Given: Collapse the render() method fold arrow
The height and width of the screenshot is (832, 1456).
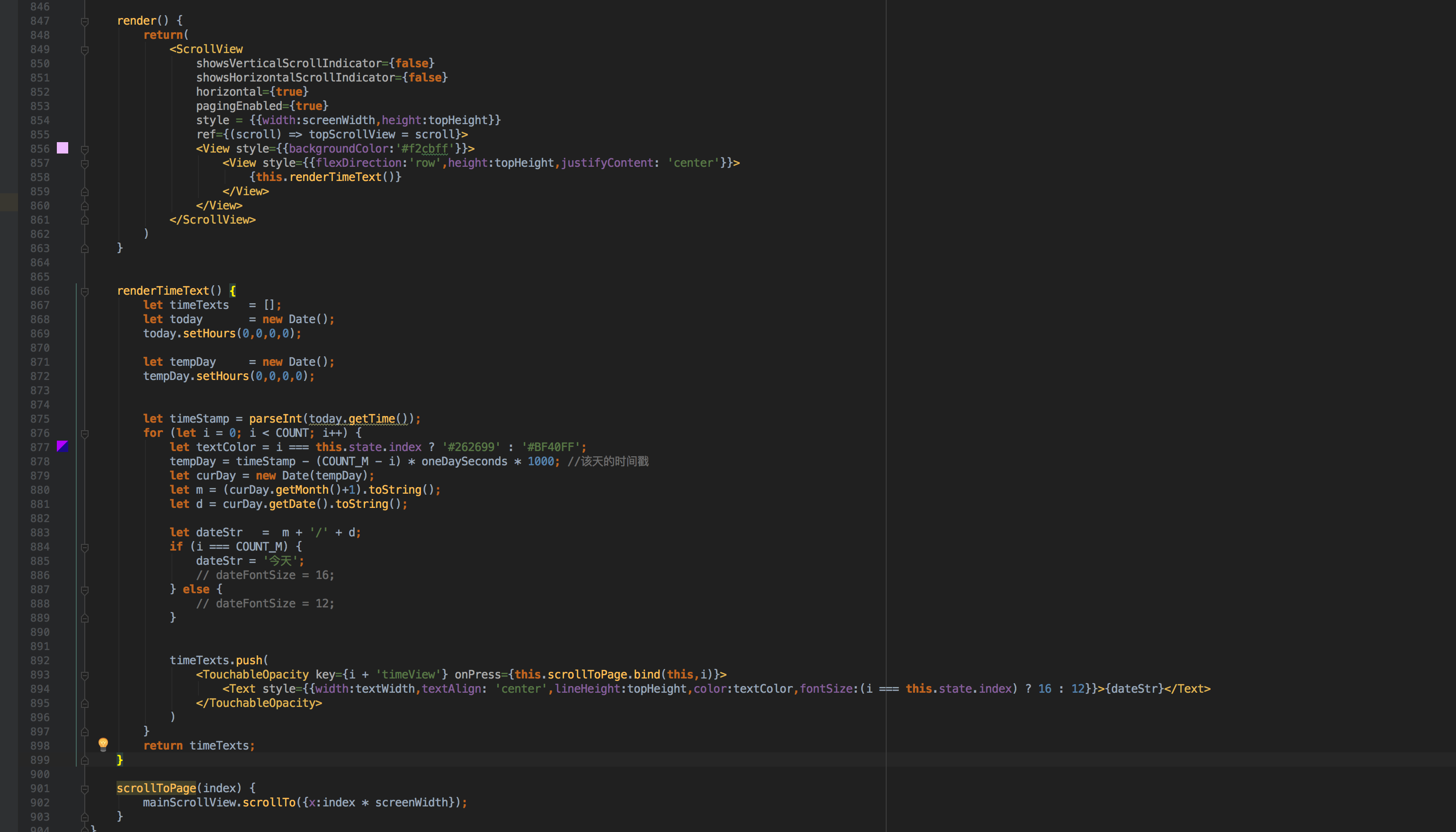Looking at the screenshot, I should coord(85,21).
